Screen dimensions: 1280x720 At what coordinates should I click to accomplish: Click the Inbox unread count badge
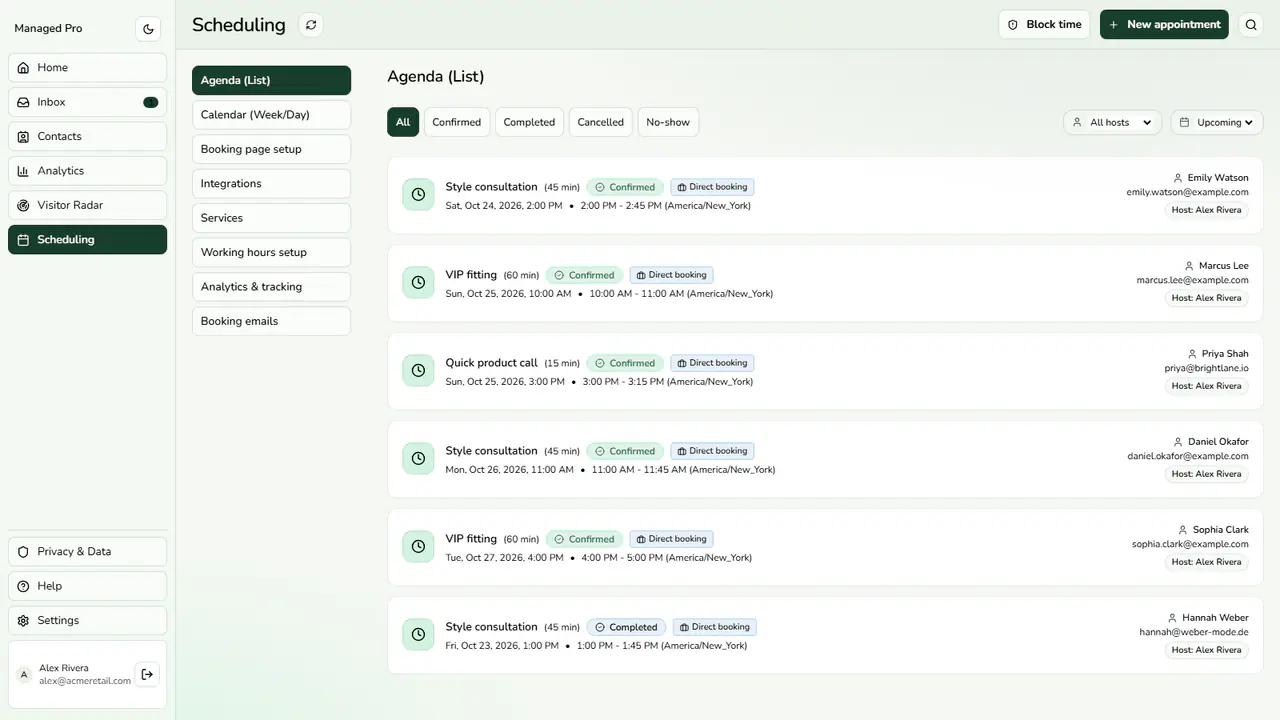(150, 102)
